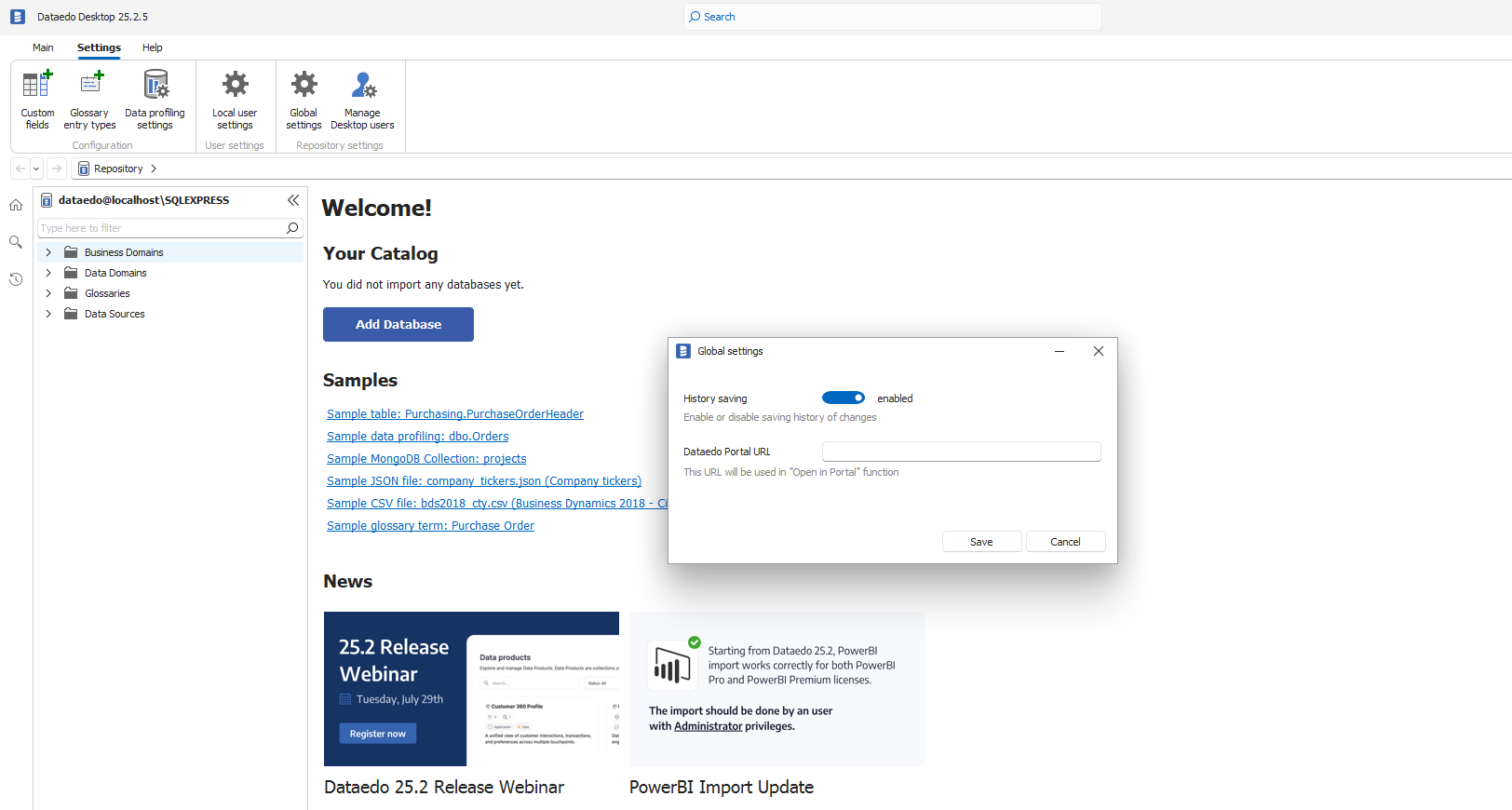Switch to the Main ribbon tab

pos(43,47)
